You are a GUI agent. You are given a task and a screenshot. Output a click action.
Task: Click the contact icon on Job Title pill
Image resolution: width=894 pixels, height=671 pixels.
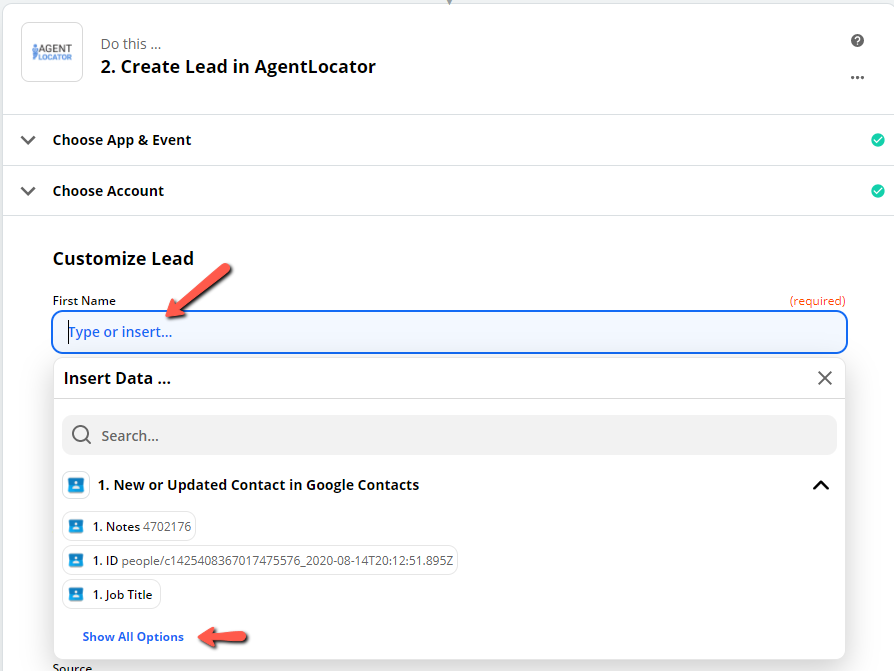click(76, 595)
